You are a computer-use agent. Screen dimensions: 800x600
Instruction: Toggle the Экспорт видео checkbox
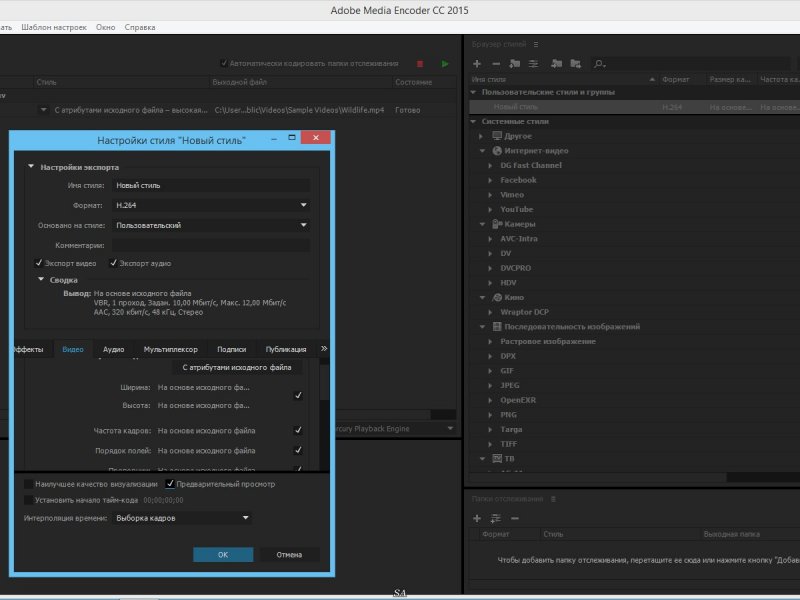point(39,263)
